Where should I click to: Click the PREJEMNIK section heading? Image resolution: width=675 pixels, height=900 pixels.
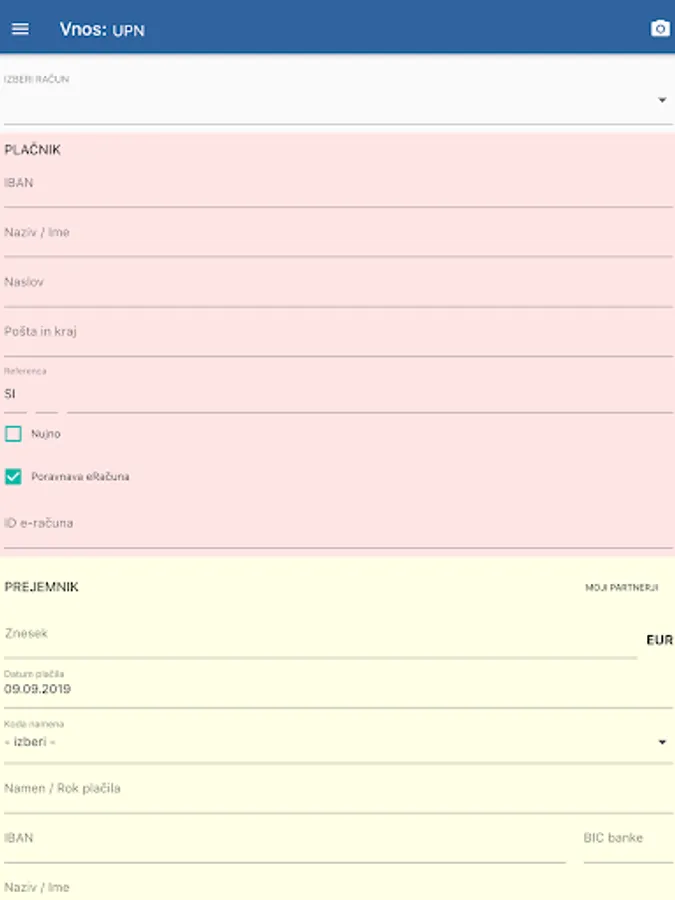click(x=41, y=587)
